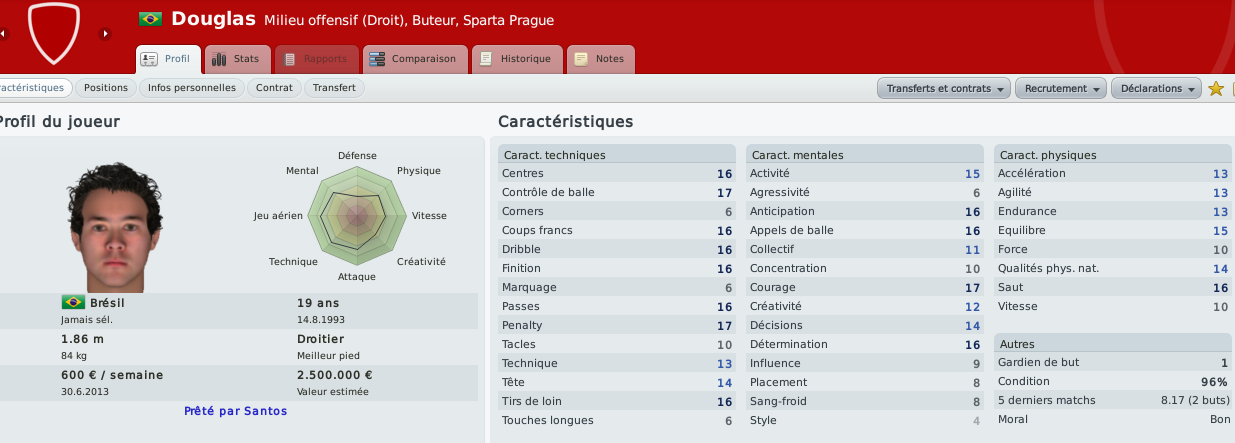Switch to the Historique tab

pyautogui.click(x=516, y=59)
